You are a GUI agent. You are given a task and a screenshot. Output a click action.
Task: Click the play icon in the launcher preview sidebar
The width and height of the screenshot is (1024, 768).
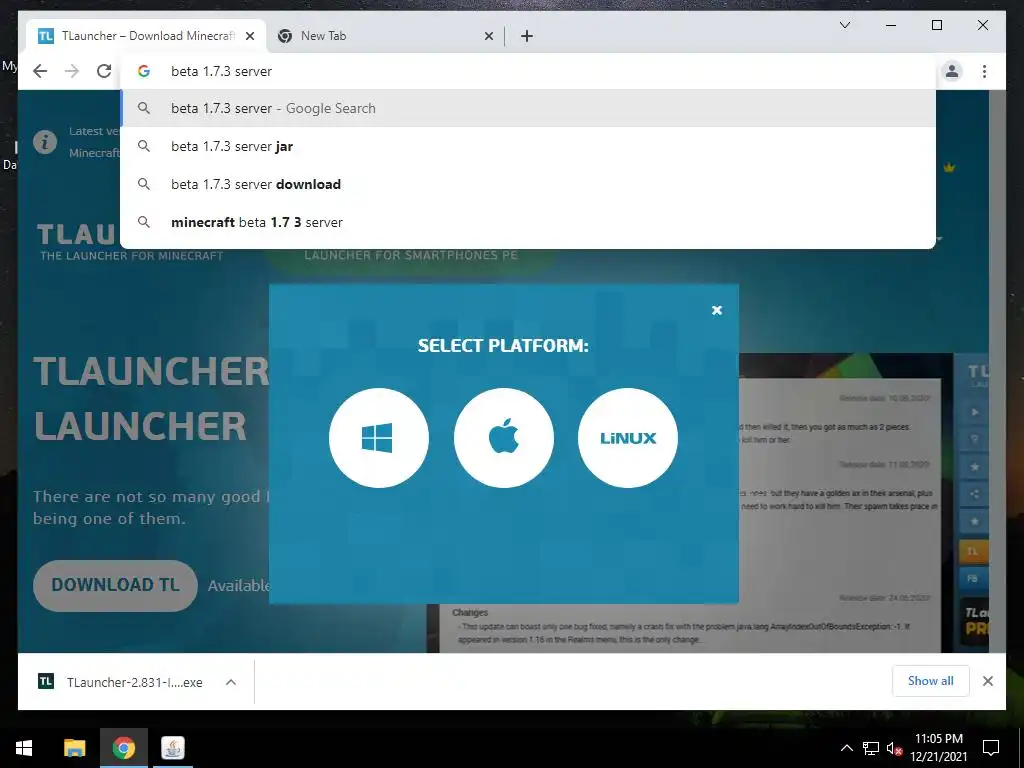[974, 412]
